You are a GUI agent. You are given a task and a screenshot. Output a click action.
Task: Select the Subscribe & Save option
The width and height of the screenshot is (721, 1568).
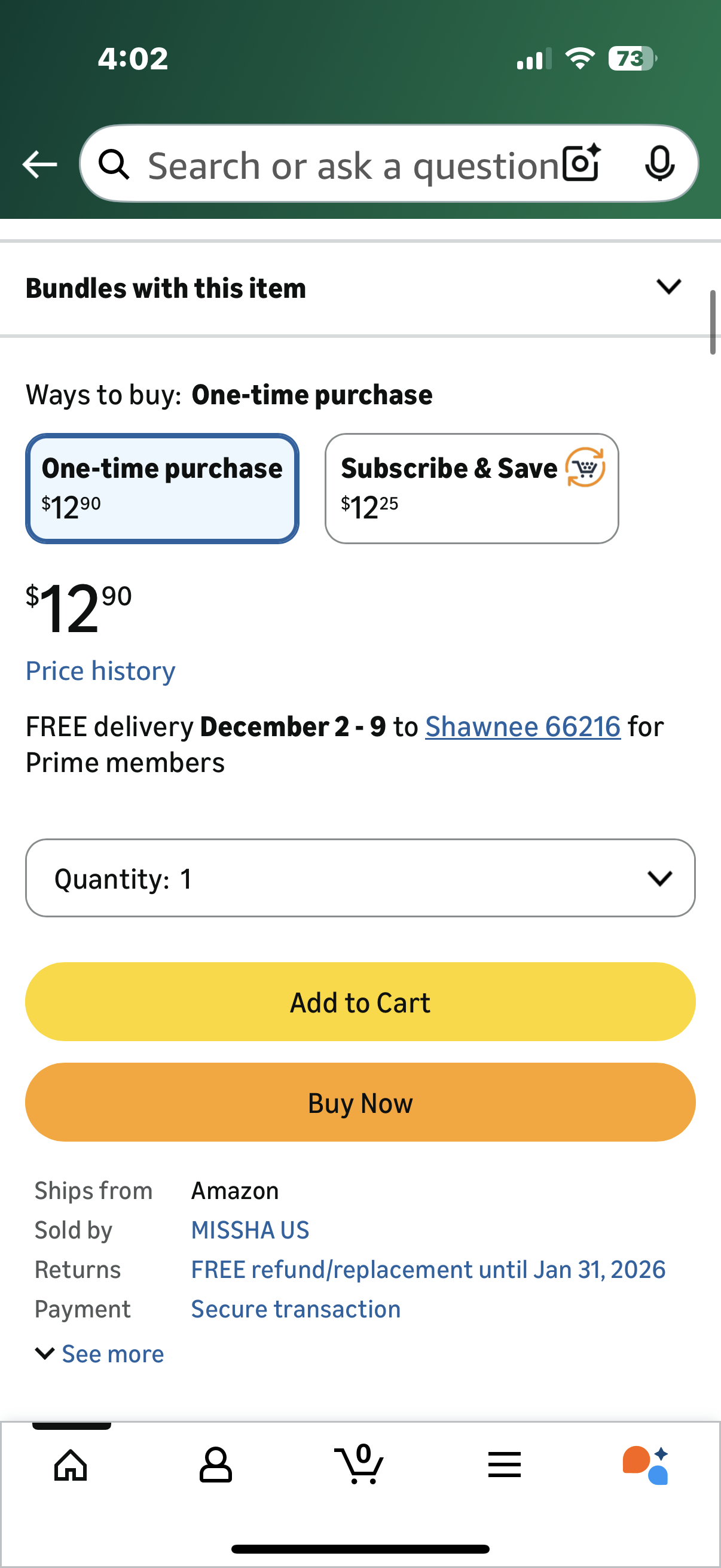472,488
